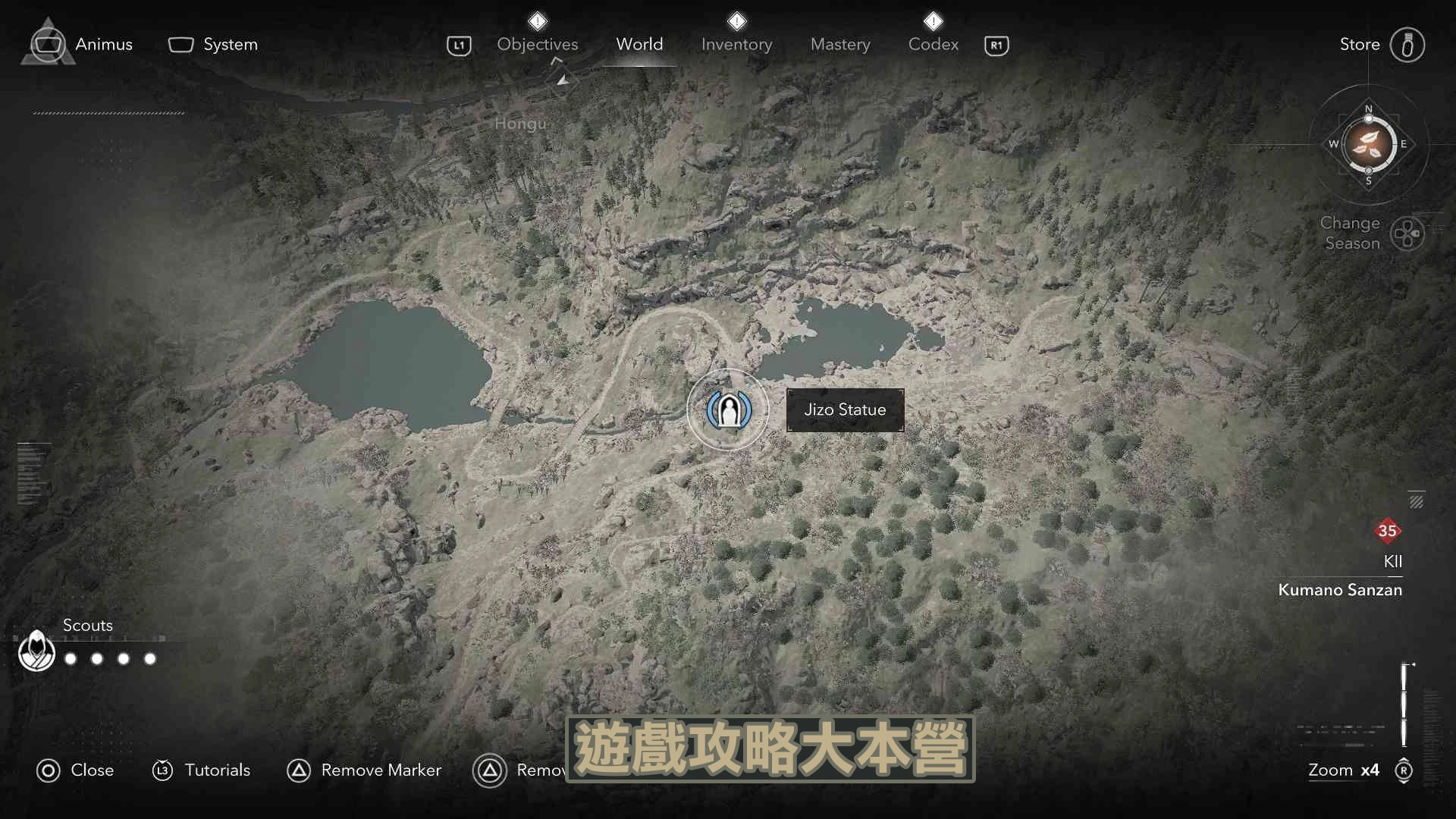The image size is (1456, 819).
Task: Click the Scouts hooded figure icon
Action: pos(36,651)
